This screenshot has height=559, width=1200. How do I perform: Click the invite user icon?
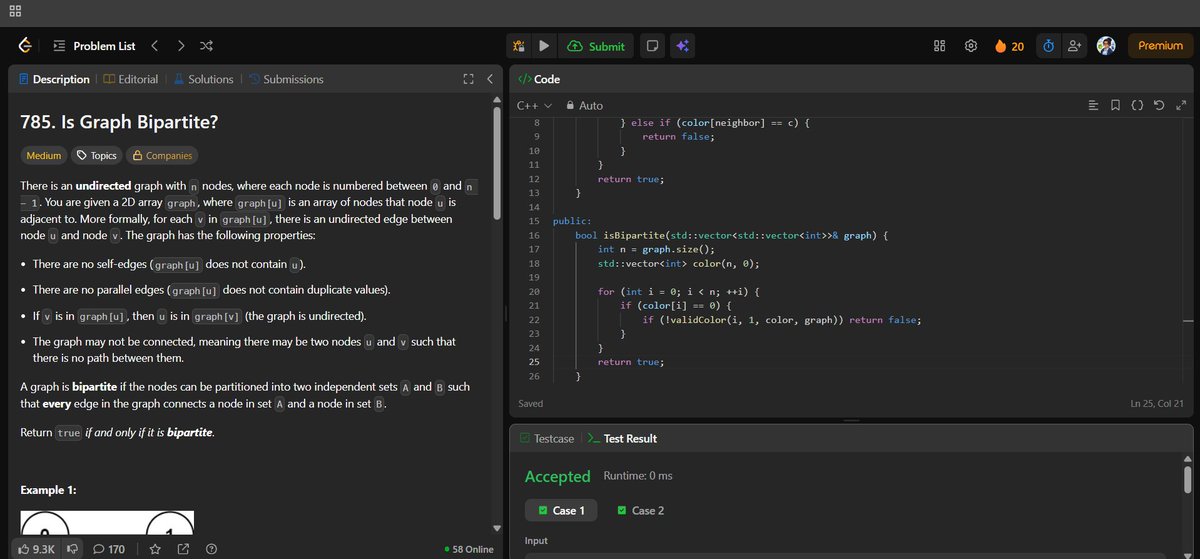[1075, 46]
